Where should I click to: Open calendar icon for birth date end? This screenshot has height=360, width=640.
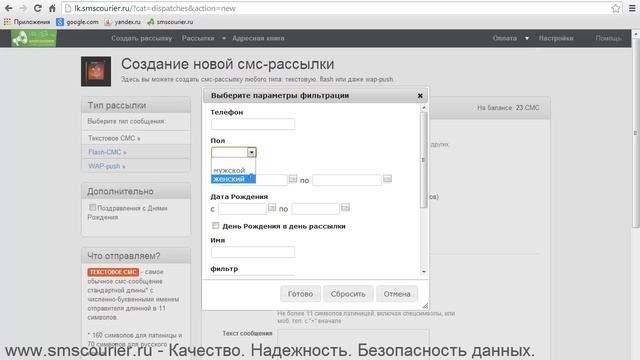point(345,208)
